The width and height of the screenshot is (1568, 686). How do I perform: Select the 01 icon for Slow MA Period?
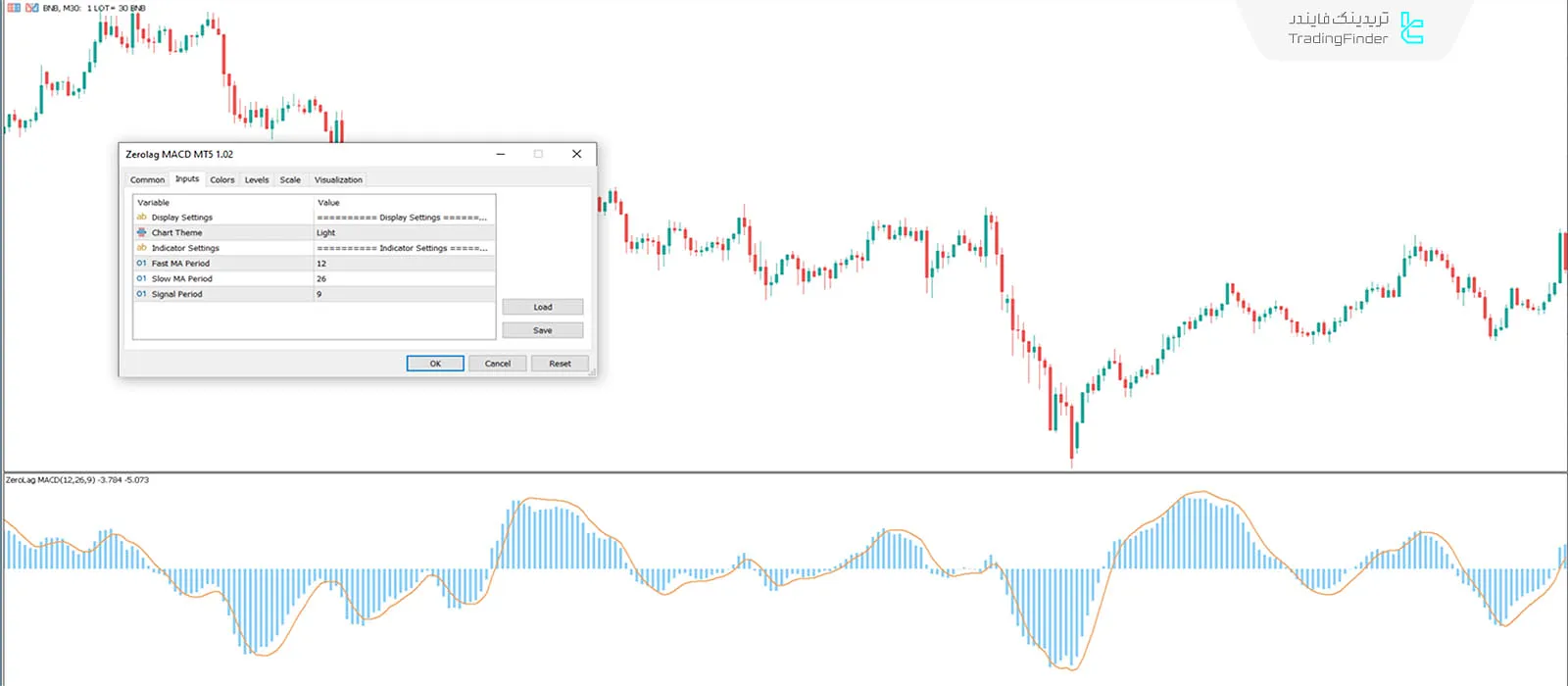click(x=141, y=278)
